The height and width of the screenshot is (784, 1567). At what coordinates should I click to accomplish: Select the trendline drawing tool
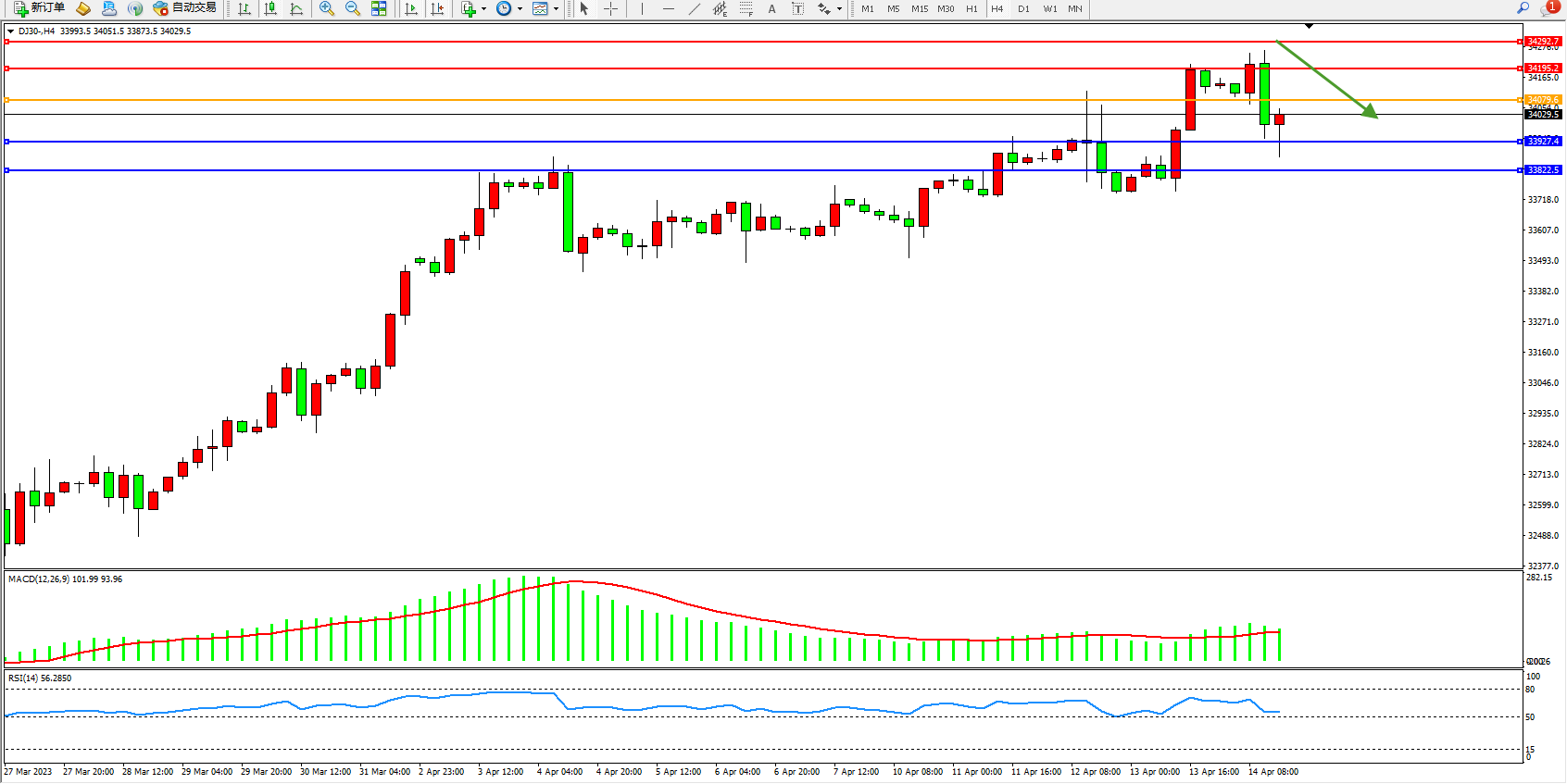tap(694, 8)
